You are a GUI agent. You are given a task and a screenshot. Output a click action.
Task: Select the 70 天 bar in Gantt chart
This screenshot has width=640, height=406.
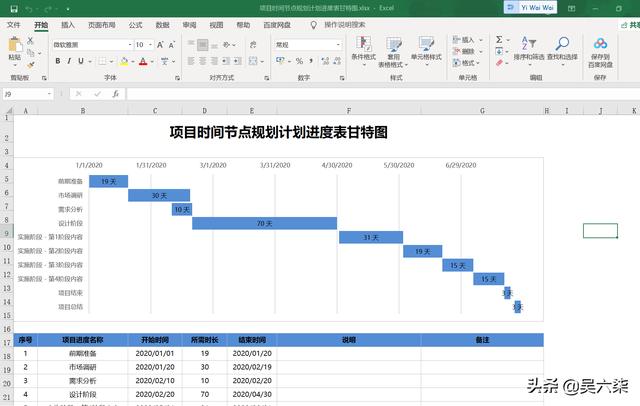point(264,223)
